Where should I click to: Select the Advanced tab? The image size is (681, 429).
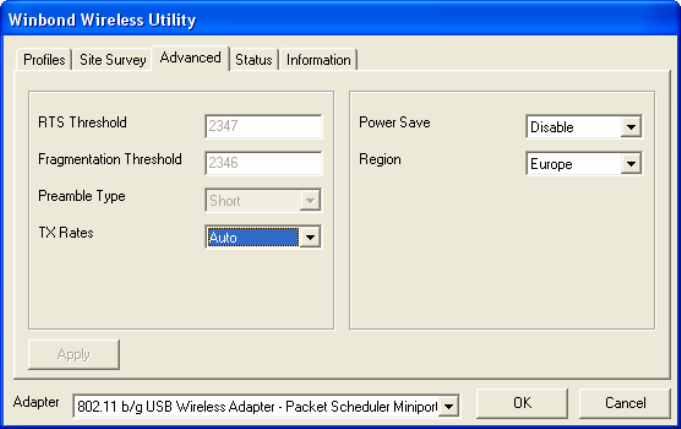tap(190, 58)
